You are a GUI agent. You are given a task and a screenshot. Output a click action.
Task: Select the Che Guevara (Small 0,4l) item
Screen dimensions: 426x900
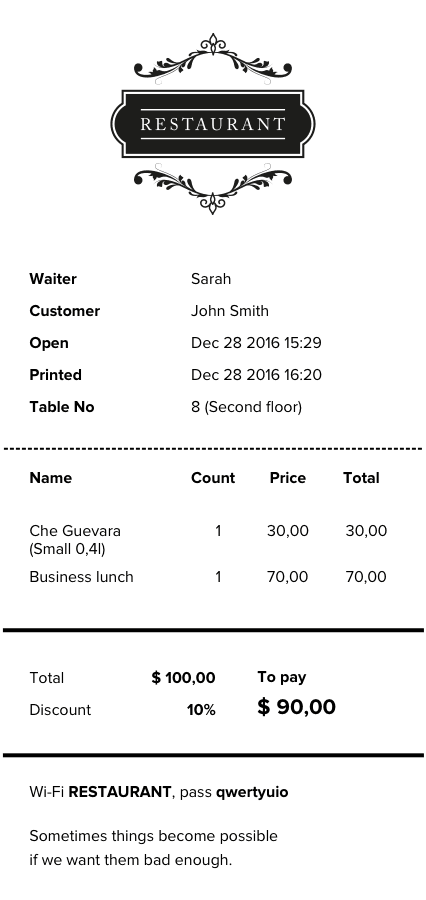pos(75,540)
